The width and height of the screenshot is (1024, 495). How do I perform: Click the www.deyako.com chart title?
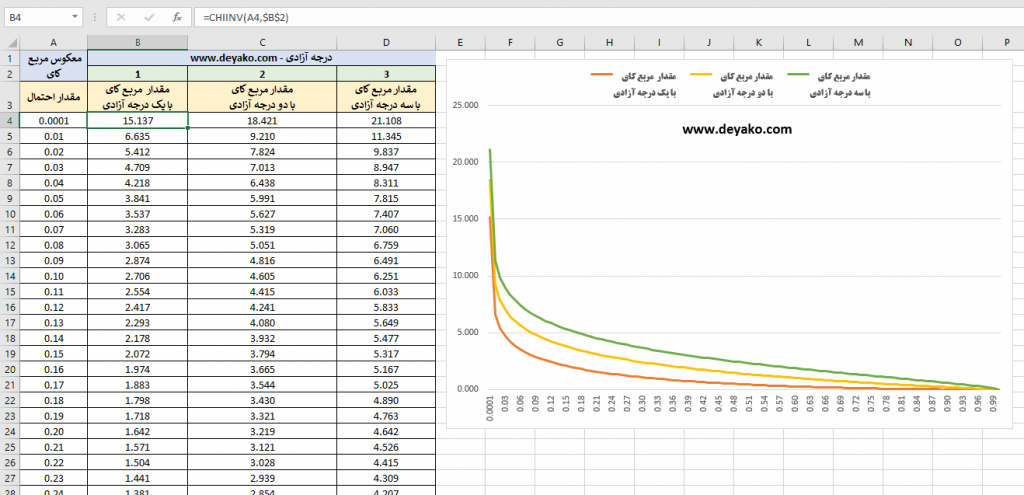tap(736, 129)
